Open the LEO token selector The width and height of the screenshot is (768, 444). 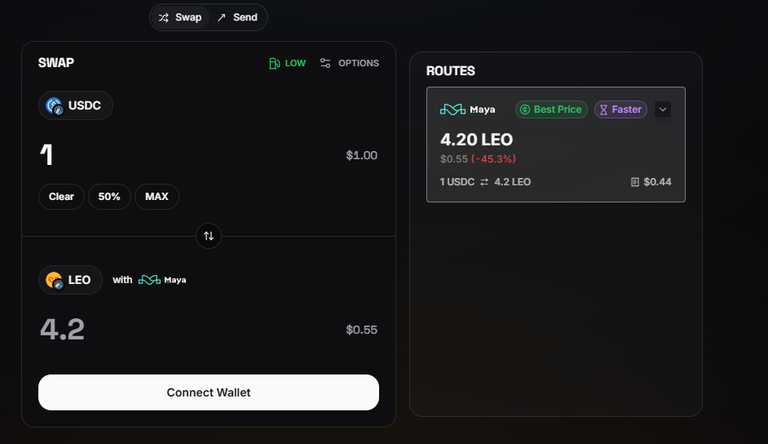70,280
